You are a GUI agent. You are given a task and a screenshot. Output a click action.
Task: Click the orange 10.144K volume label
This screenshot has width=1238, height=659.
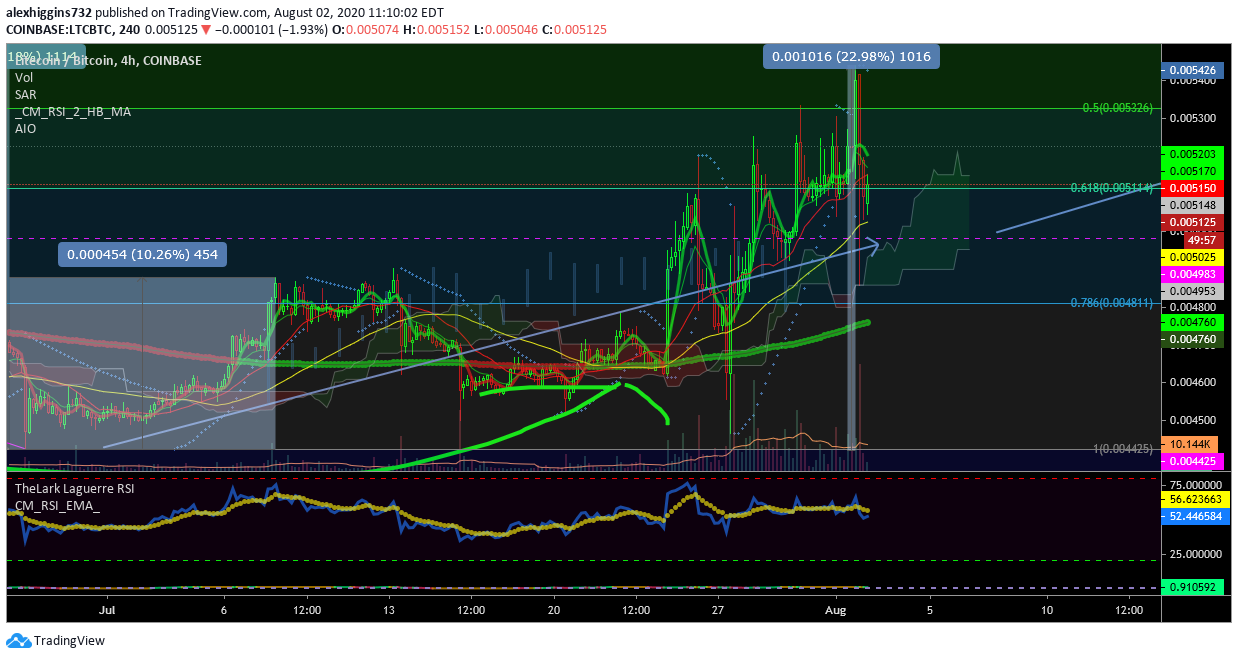(1190, 444)
